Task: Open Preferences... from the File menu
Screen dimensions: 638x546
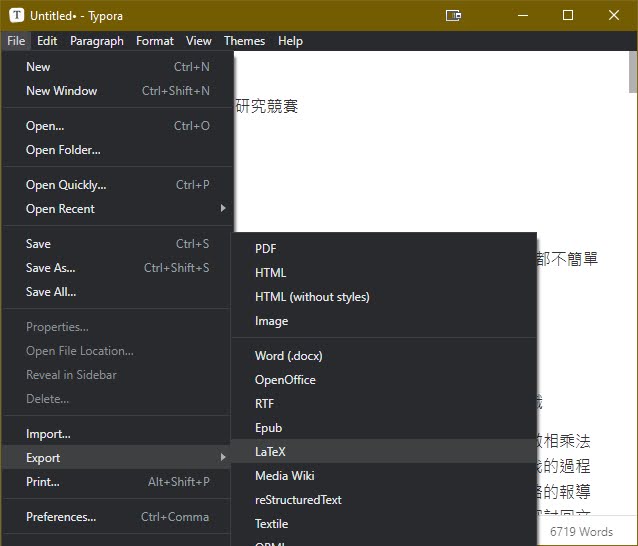Action: coord(118,517)
